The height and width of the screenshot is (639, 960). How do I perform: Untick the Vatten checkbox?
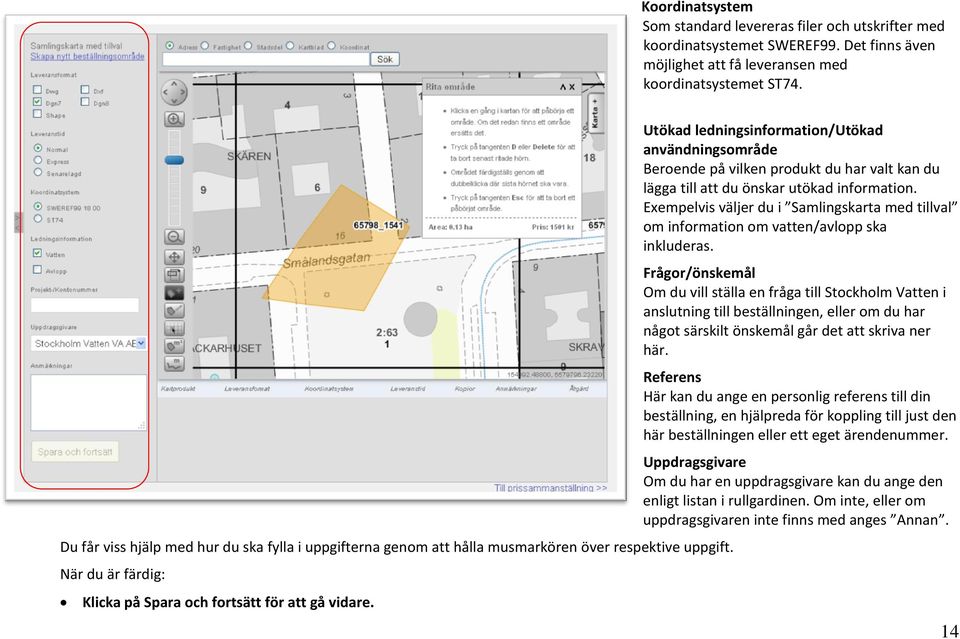click(x=37, y=253)
